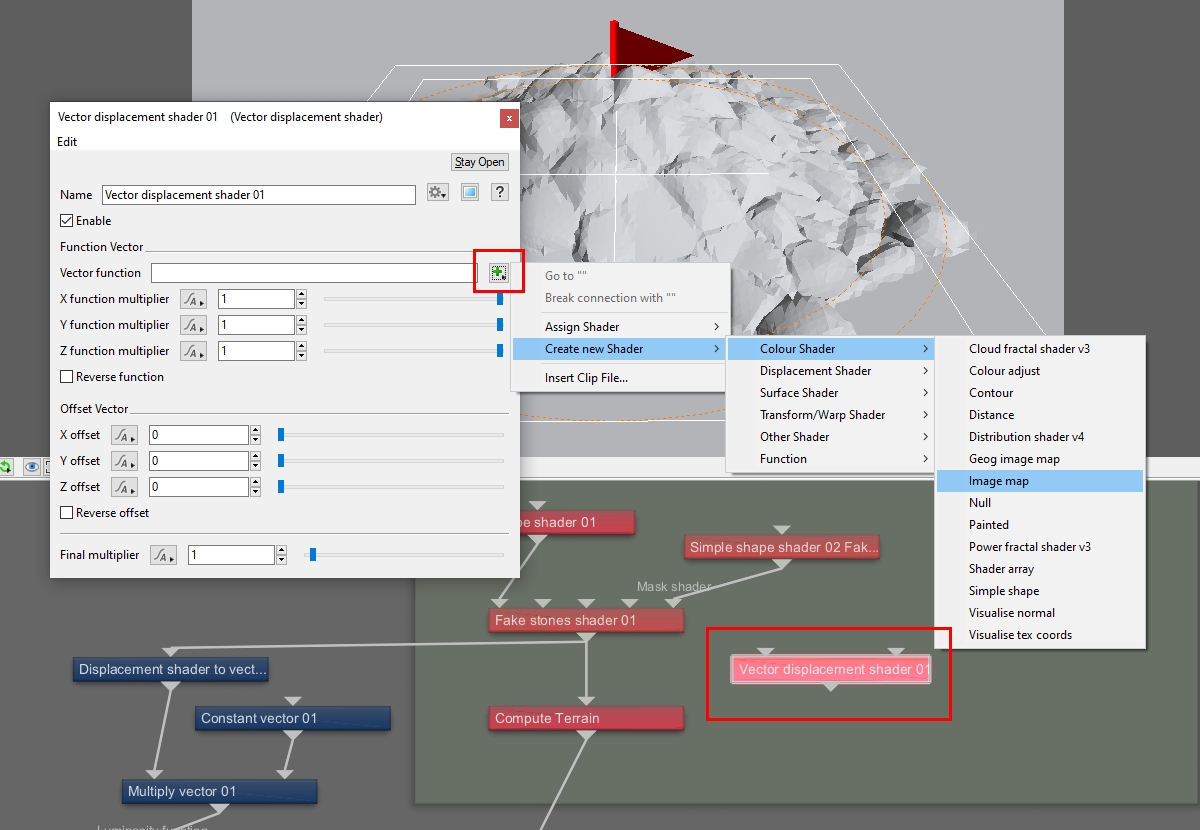Click the Y offset stepper arrows
This screenshot has width=1200, height=830.
click(255, 461)
